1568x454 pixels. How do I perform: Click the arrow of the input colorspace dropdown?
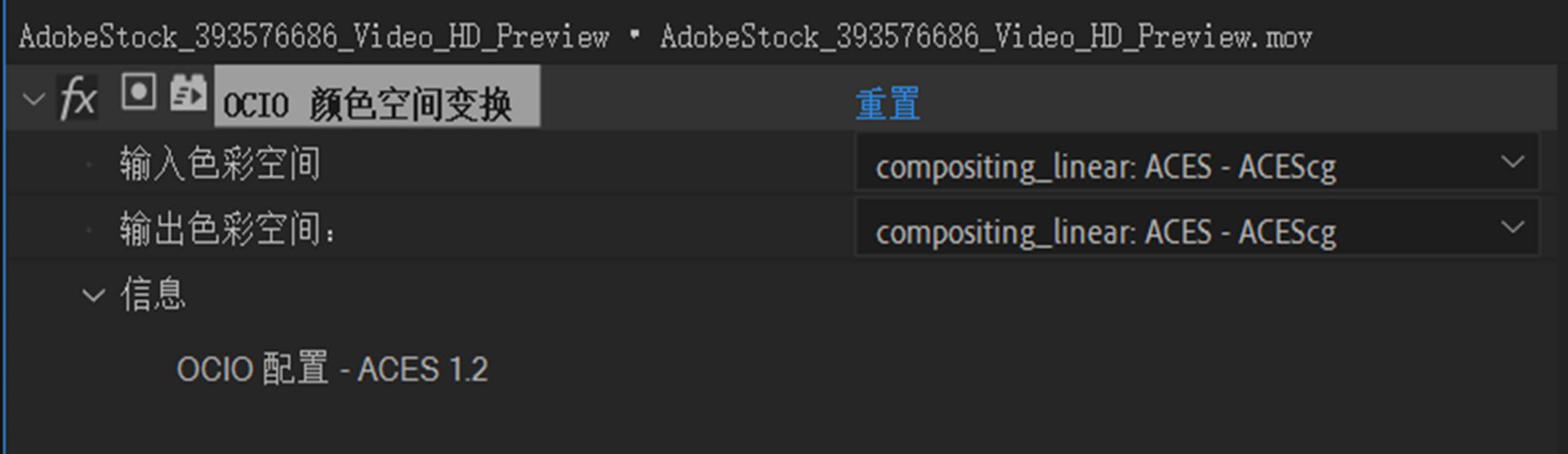(x=1512, y=162)
